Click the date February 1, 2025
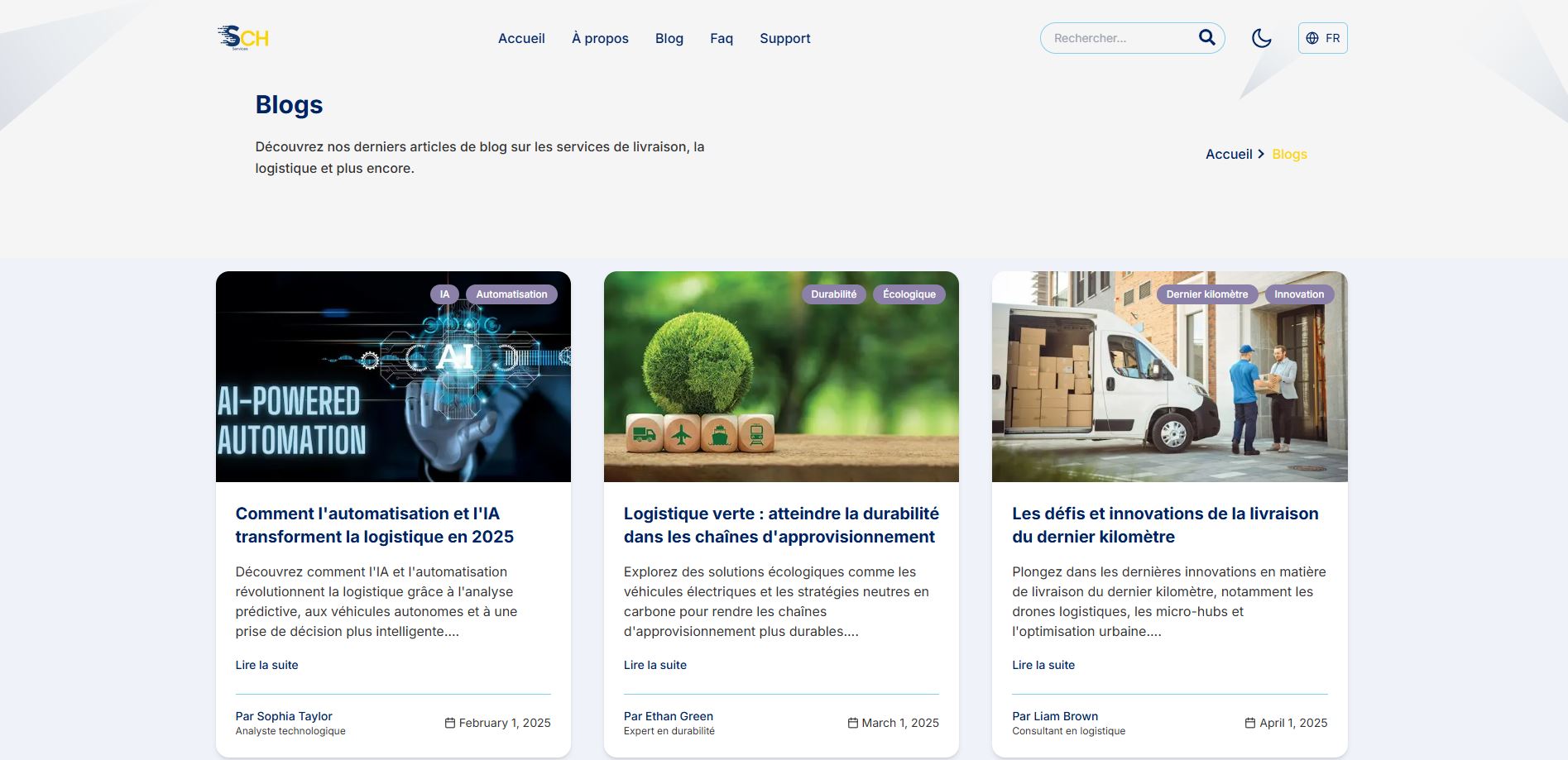Screen dimensions: 1568x760 click(x=505, y=723)
